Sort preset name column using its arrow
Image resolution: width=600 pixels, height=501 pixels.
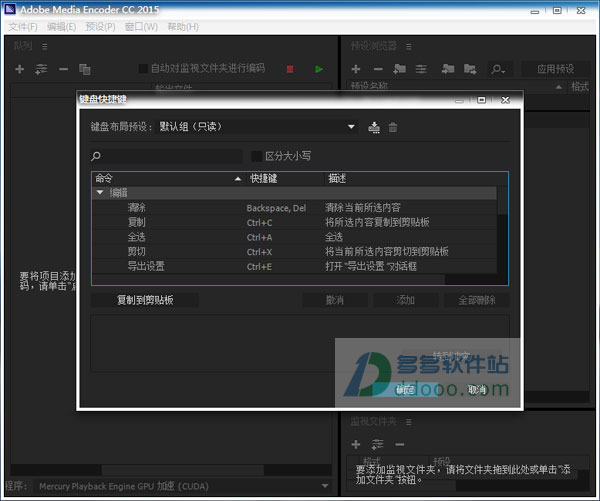point(559,87)
